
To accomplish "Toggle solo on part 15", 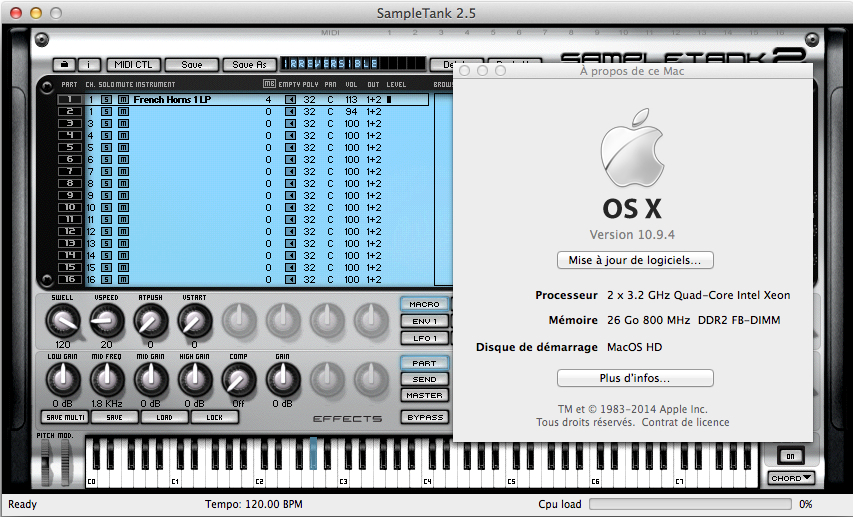I will click(107, 267).
